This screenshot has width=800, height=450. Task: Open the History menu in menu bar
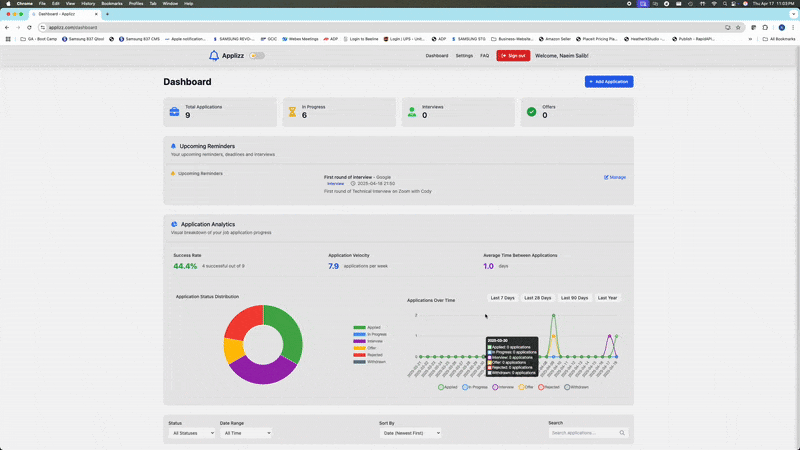click(88, 4)
